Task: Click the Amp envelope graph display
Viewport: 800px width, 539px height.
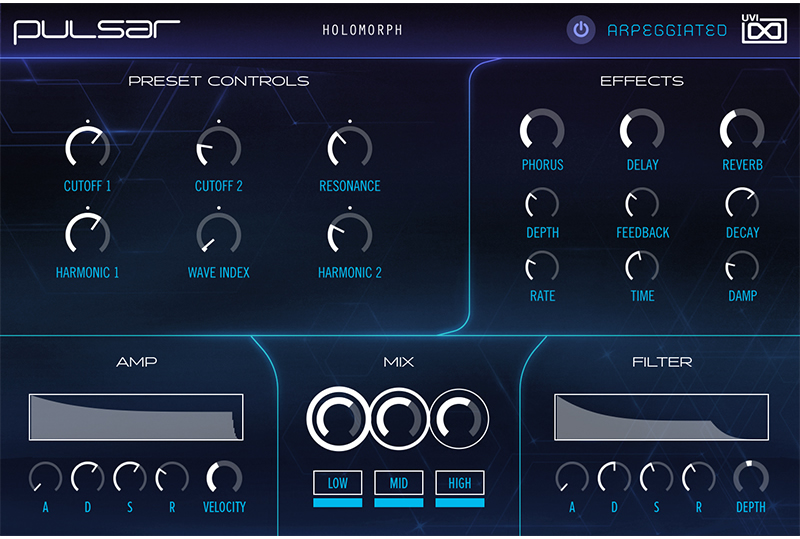Action: tap(136, 416)
